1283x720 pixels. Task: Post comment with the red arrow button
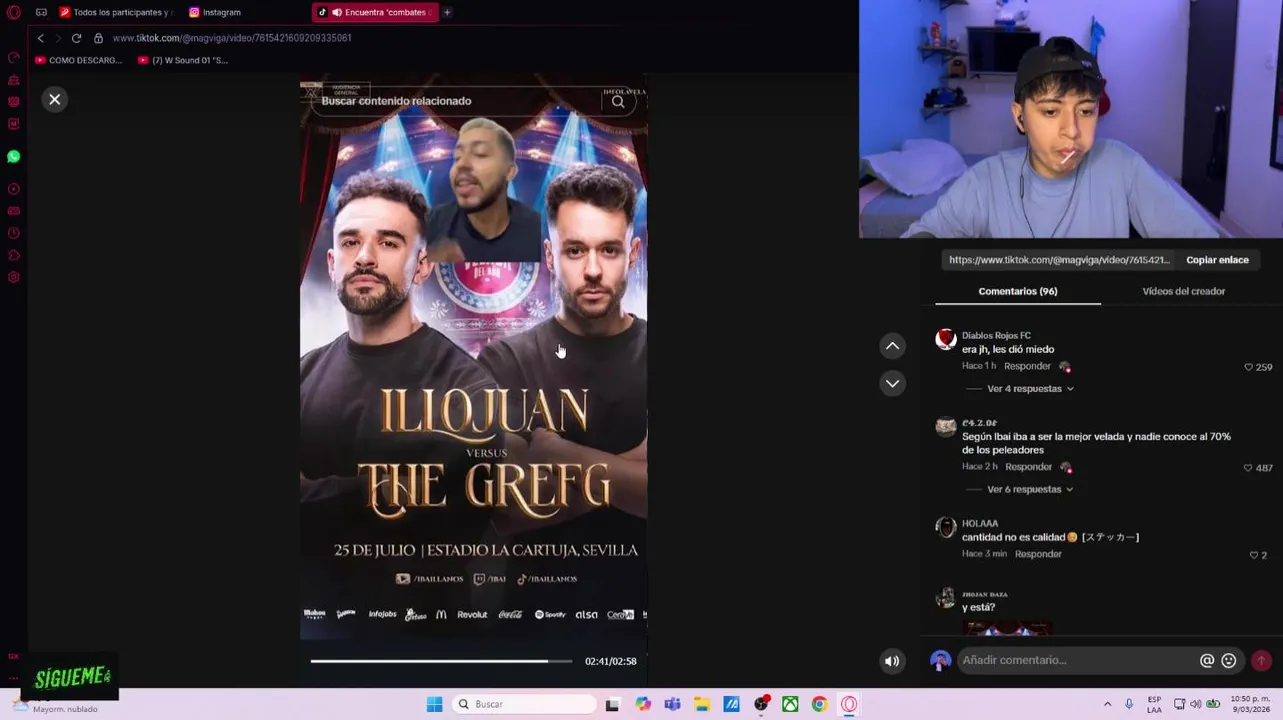(x=1261, y=660)
